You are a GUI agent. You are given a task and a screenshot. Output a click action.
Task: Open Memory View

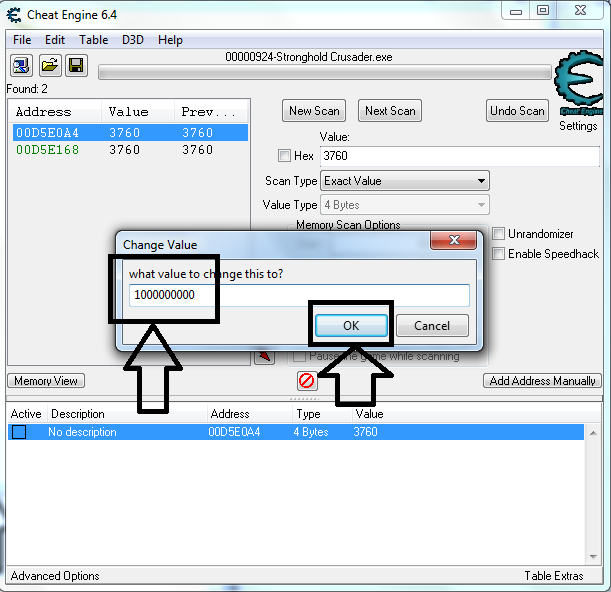point(46,380)
